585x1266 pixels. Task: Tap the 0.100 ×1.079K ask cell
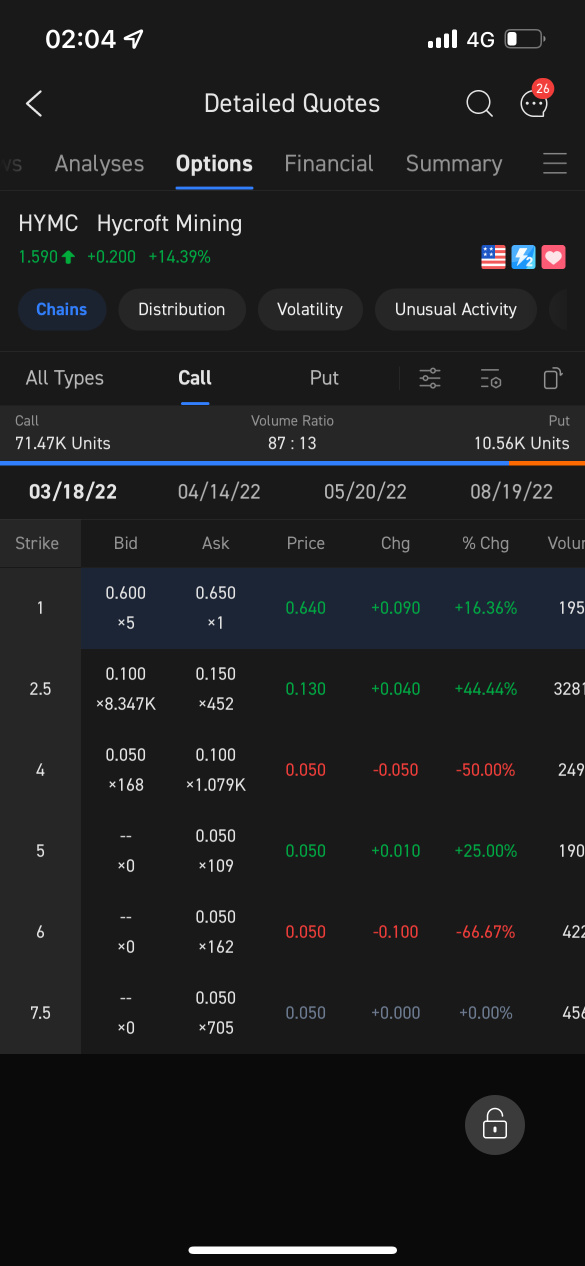pos(216,770)
